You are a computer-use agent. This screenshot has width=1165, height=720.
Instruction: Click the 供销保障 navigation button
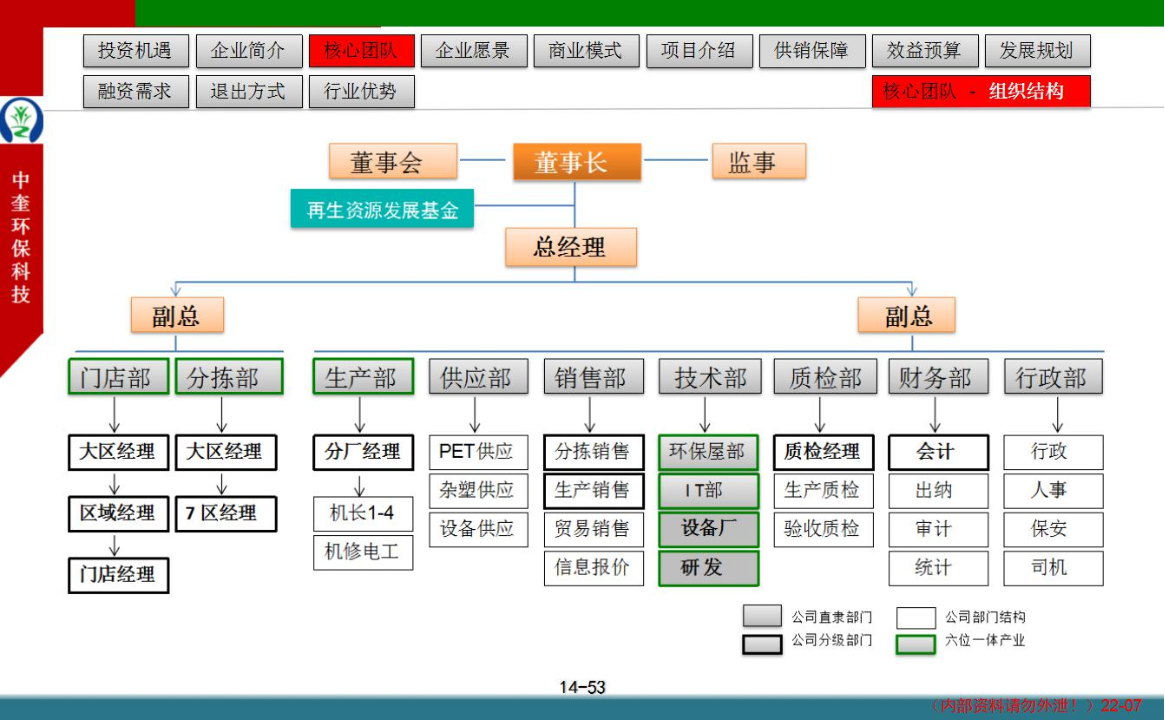(812, 51)
